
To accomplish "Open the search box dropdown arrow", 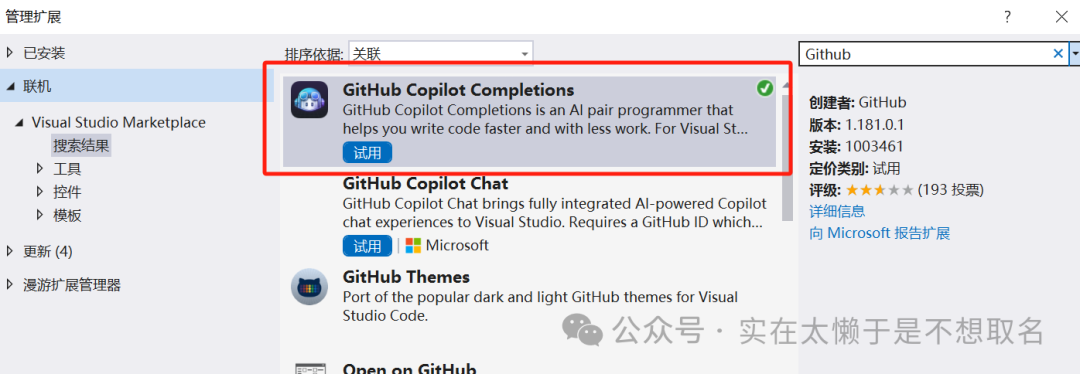I will click(1074, 54).
